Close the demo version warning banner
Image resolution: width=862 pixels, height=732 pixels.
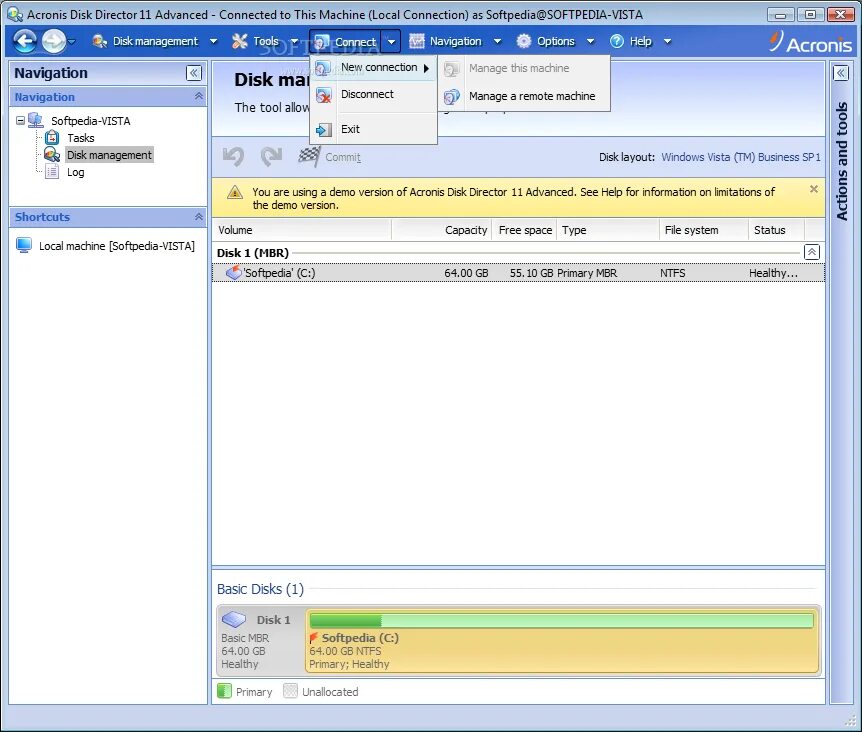tap(814, 189)
